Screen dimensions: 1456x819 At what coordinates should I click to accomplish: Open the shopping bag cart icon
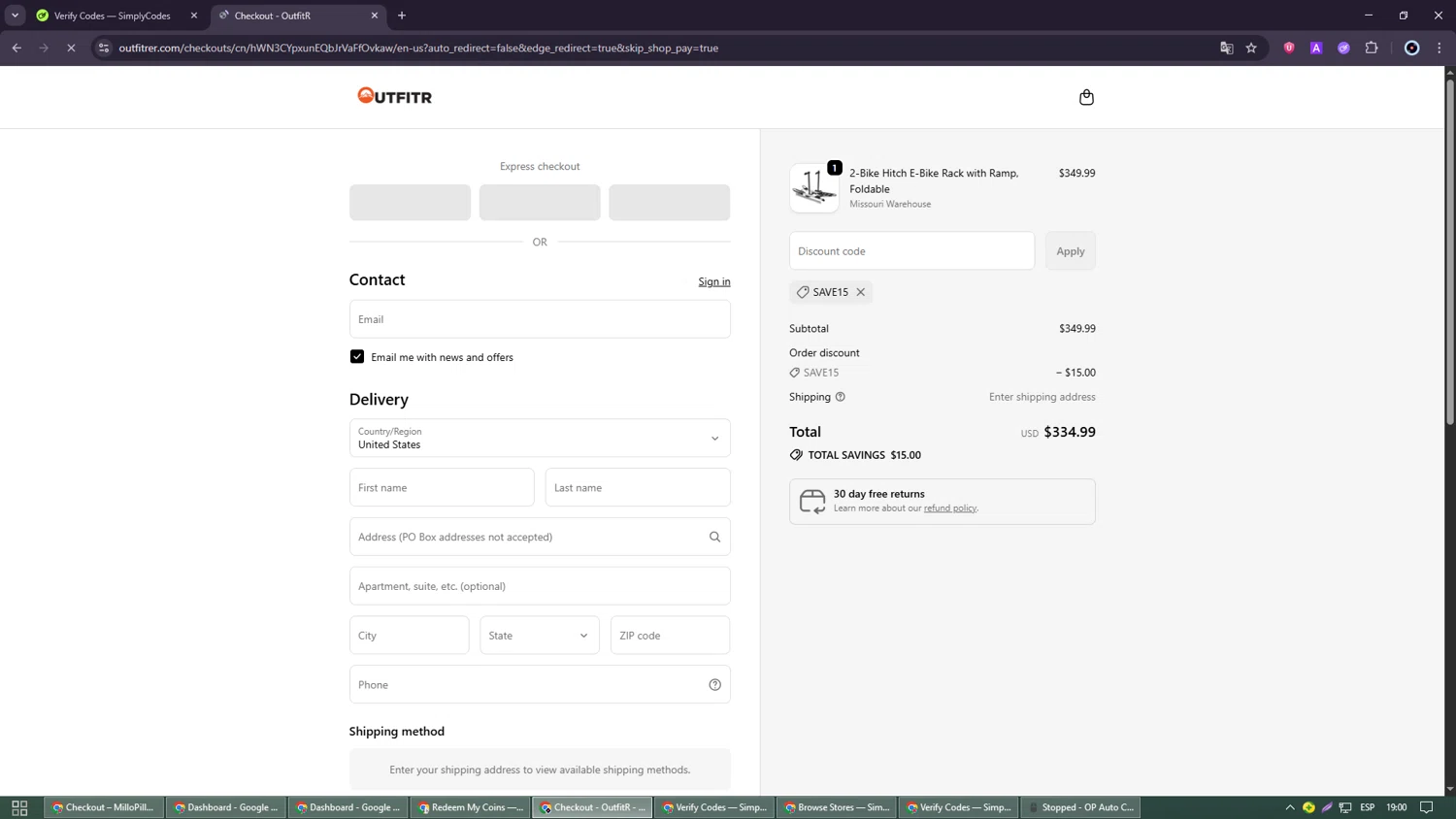pos(1086,97)
